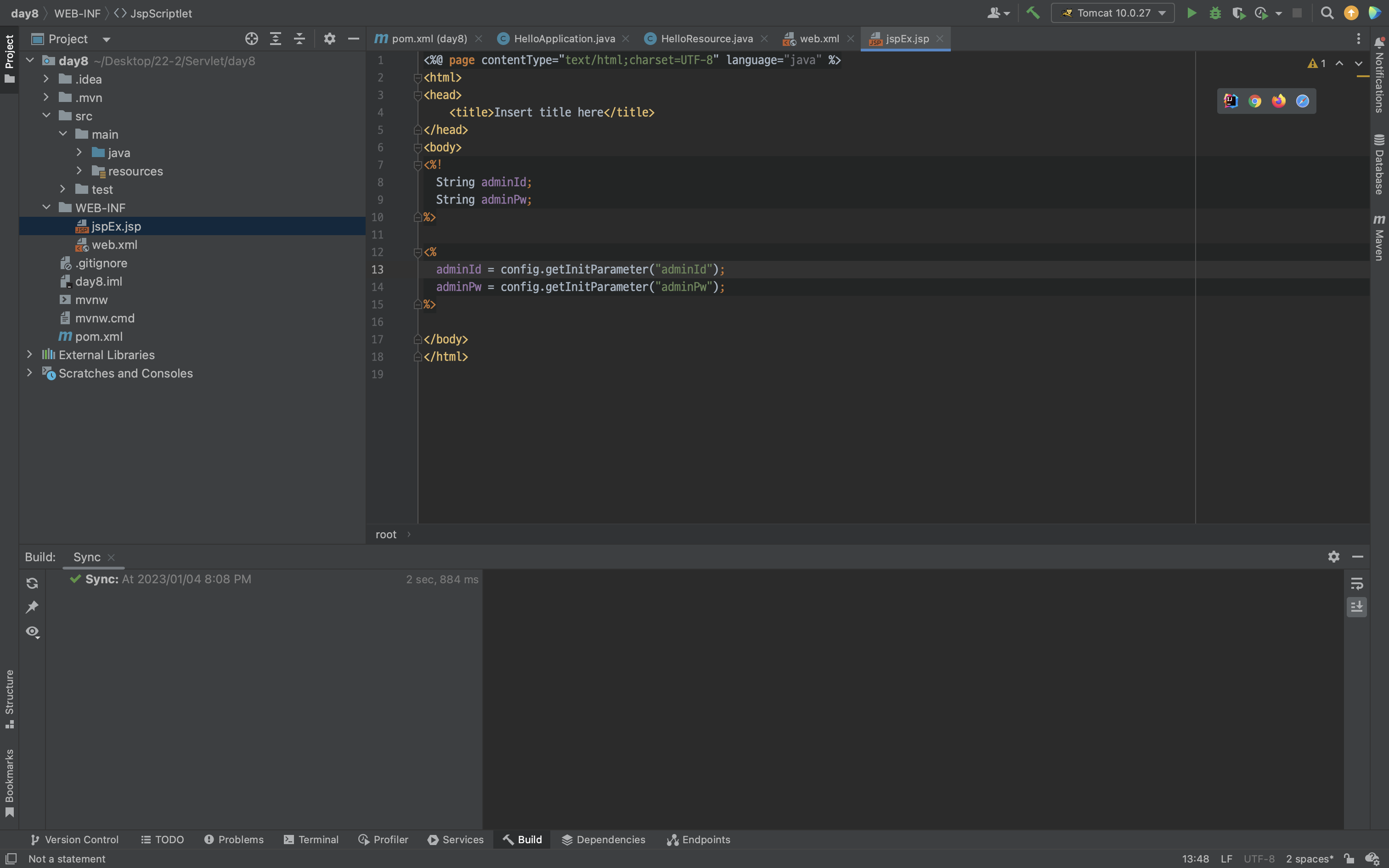Click the Build panel pin icon
The image size is (1389, 868).
(x=32, y=607)
